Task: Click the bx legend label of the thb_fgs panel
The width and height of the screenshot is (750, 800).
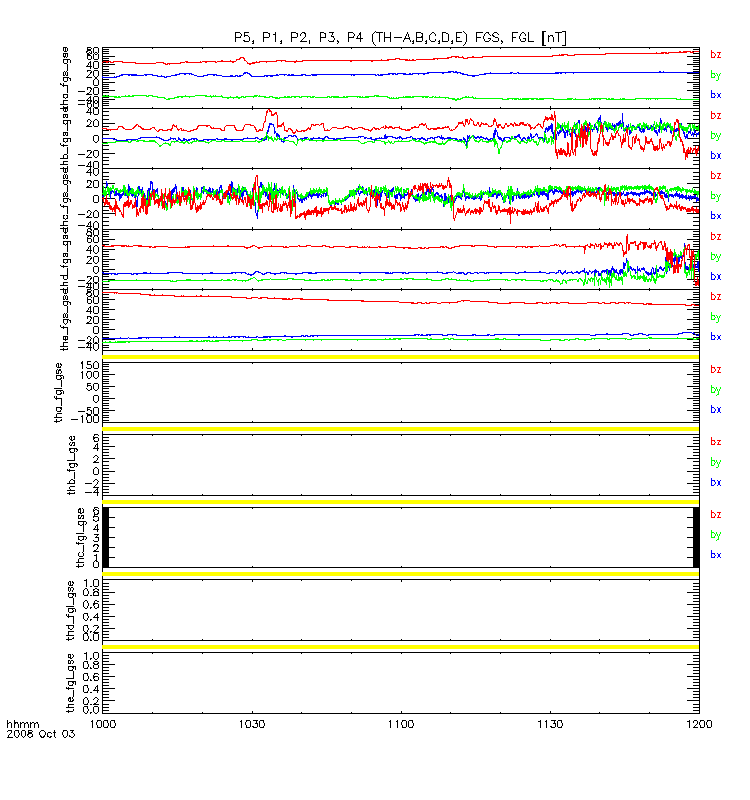Action: [x=715, y=155]
